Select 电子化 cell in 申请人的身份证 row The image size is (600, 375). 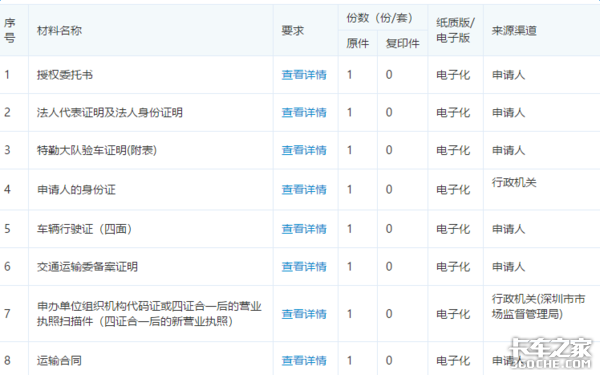[x=453, y=189]
